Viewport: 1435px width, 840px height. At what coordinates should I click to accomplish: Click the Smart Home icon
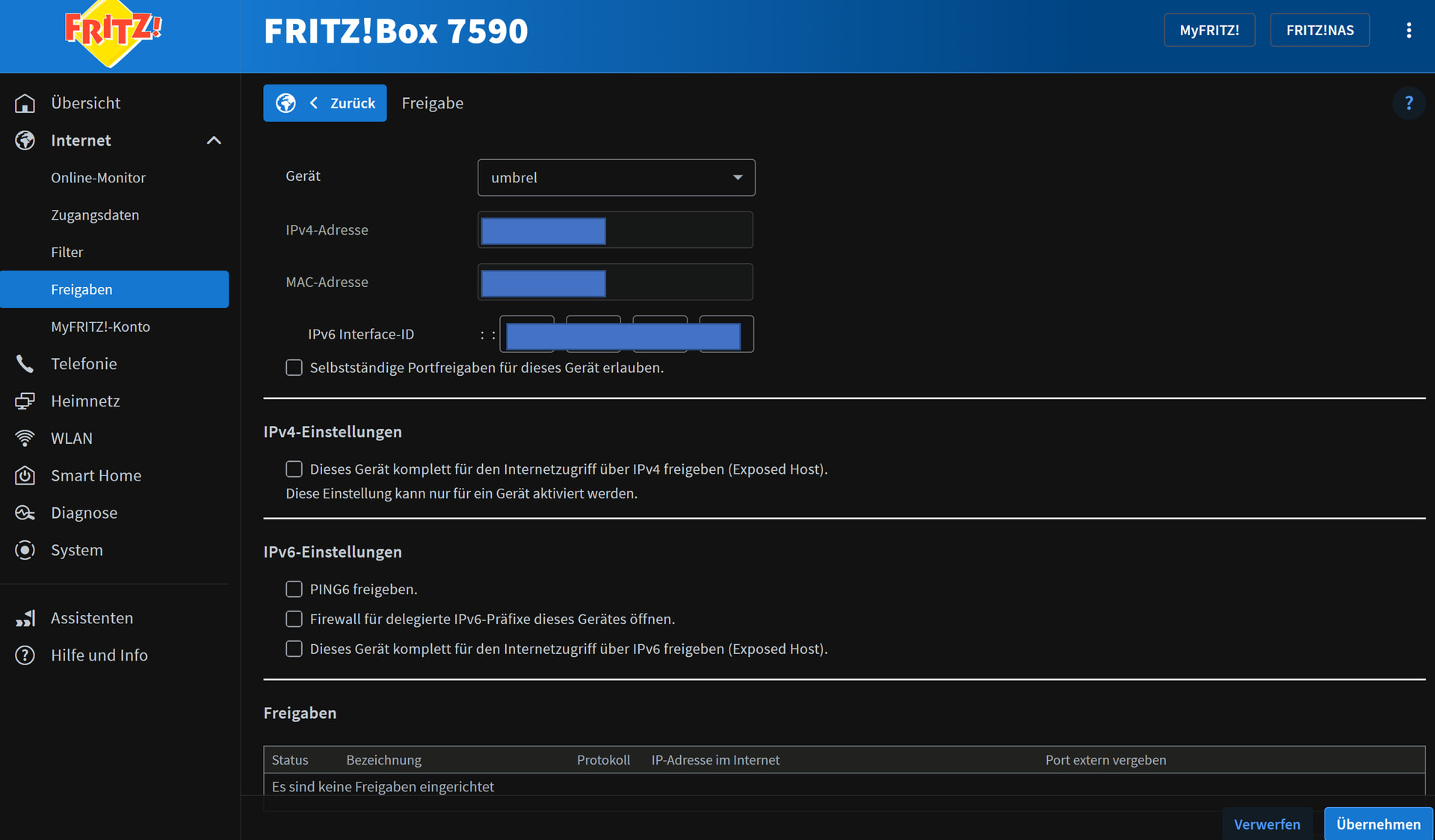(x=25, y=476)
